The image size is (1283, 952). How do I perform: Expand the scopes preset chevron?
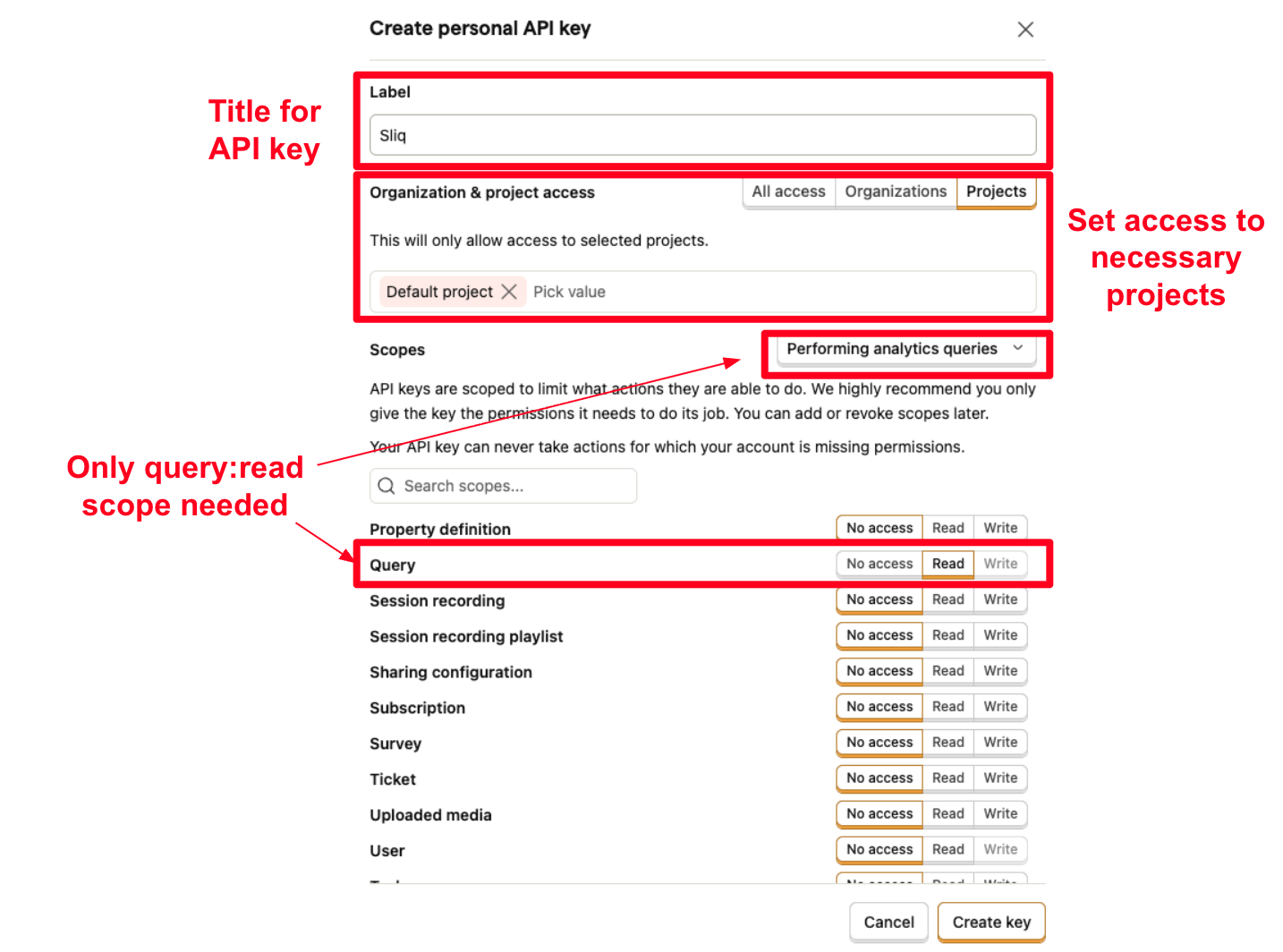[1017, 348]
